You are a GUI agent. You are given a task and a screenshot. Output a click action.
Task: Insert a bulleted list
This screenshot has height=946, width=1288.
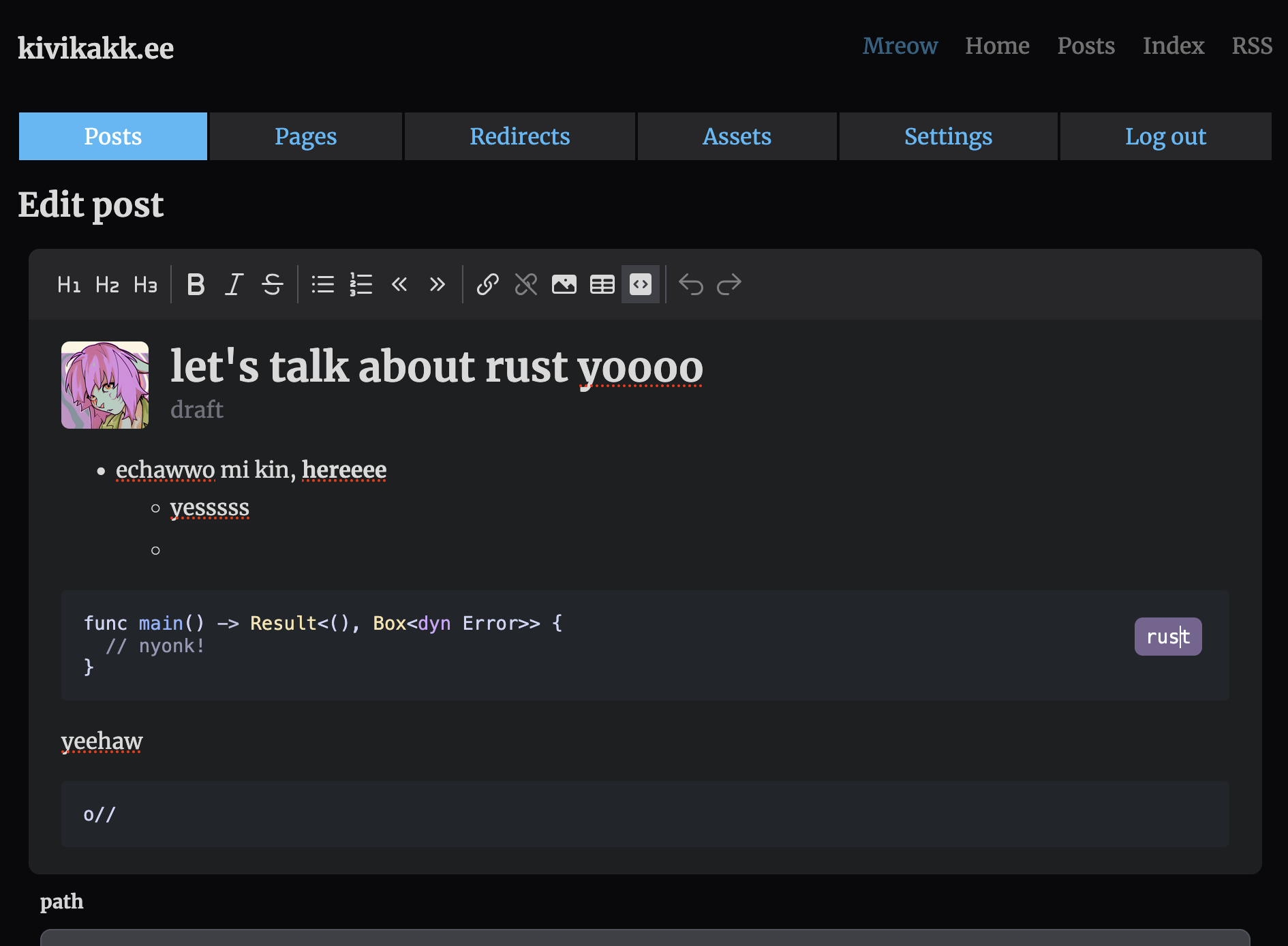pyautogui.click(x=322, y=284)
